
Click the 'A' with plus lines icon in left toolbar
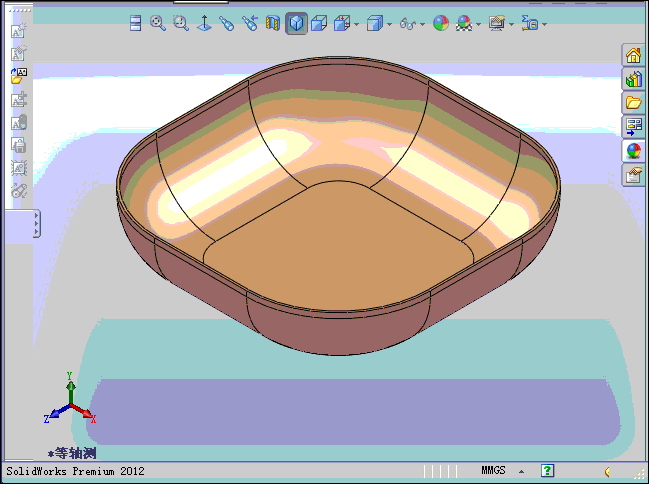point(19,99)
